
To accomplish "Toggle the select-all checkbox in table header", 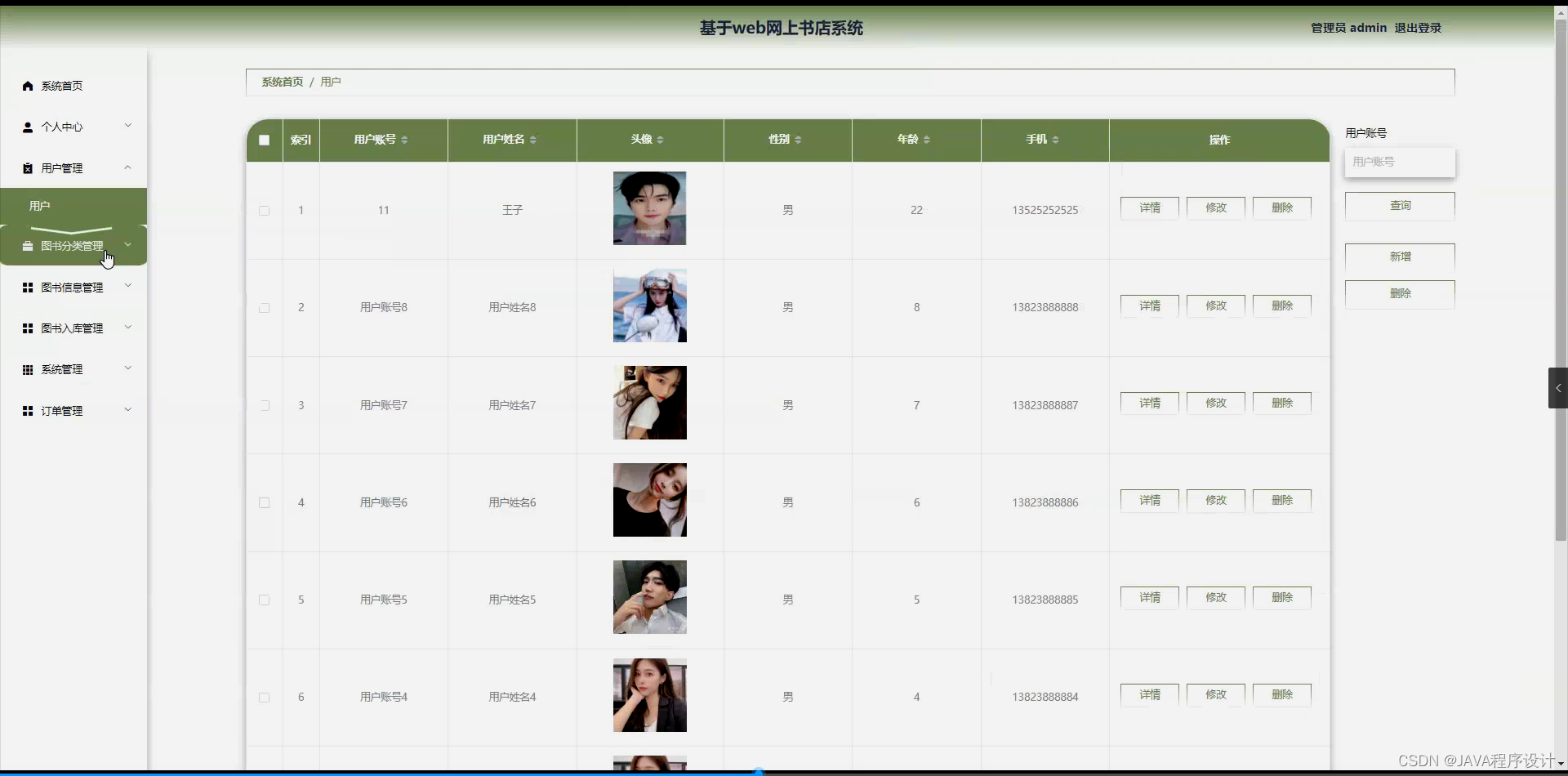I will 264,140.
